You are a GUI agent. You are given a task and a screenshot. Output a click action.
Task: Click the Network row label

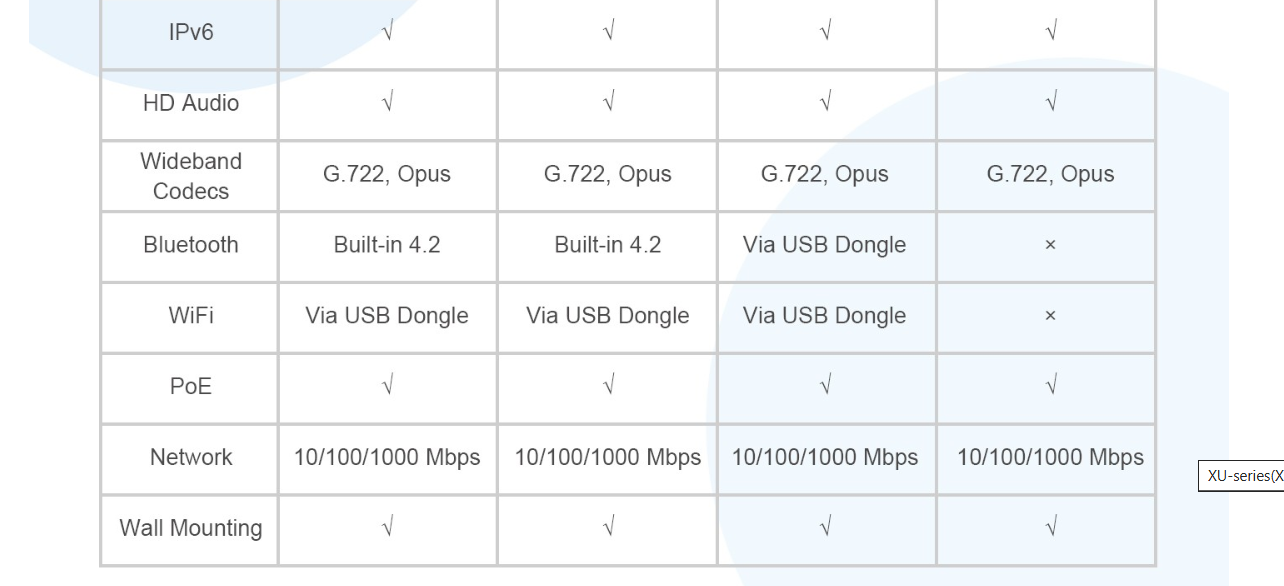click(x=190, y=457)
